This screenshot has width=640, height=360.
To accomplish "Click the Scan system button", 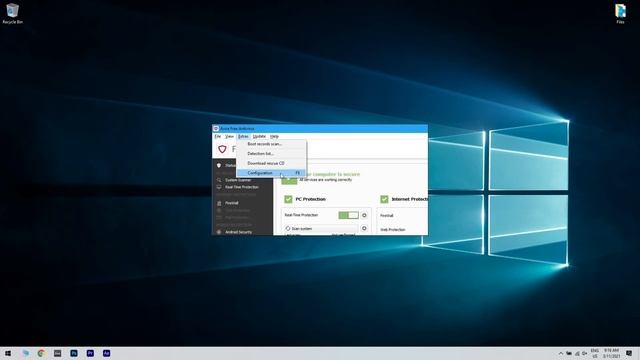I will pyautogui.click(x=321, y=229).
